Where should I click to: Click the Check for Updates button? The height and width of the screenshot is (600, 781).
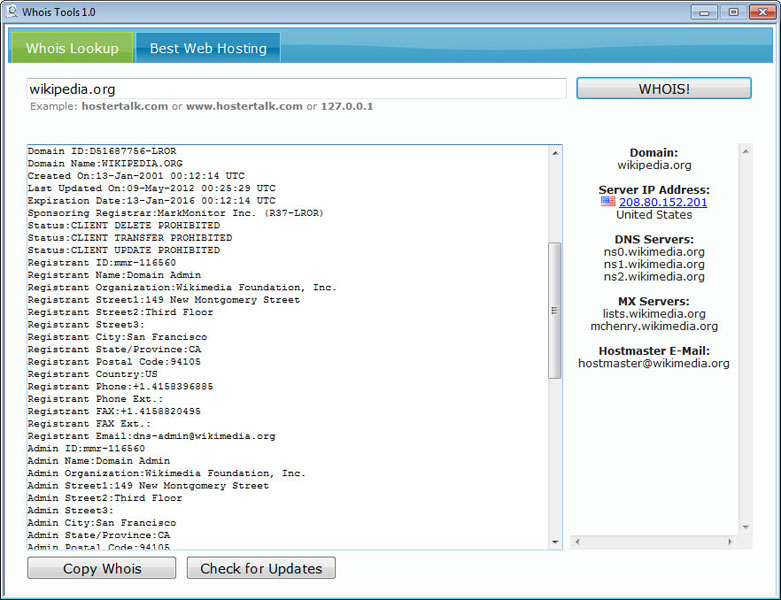coord(261,568)
